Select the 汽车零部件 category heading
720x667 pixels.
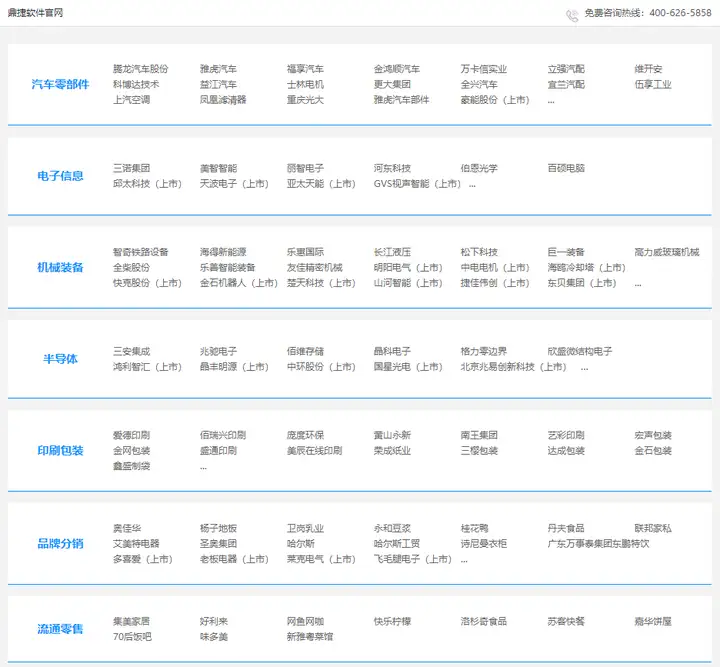point(60,84)
